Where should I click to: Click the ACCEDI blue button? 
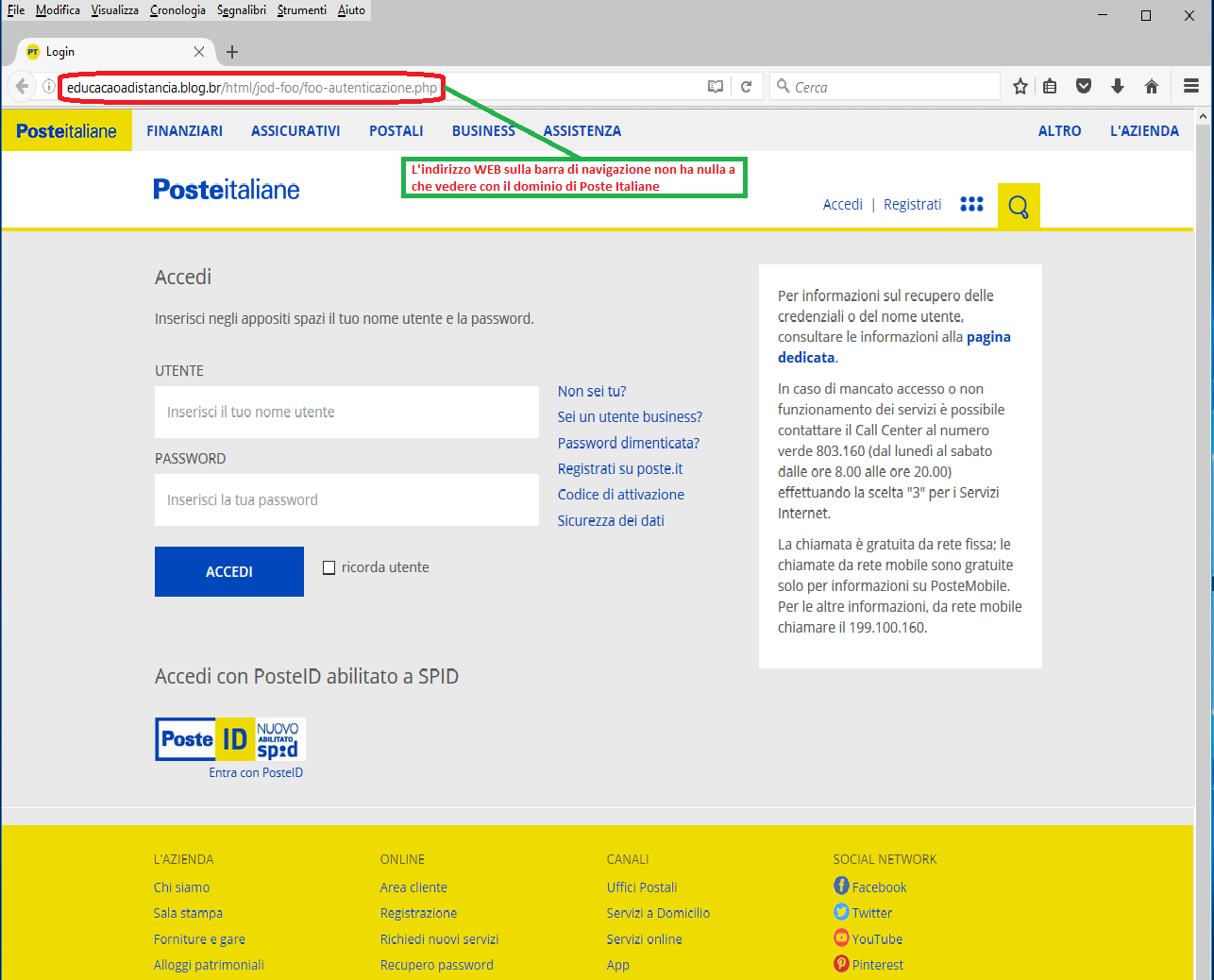[x=229, y=571]
